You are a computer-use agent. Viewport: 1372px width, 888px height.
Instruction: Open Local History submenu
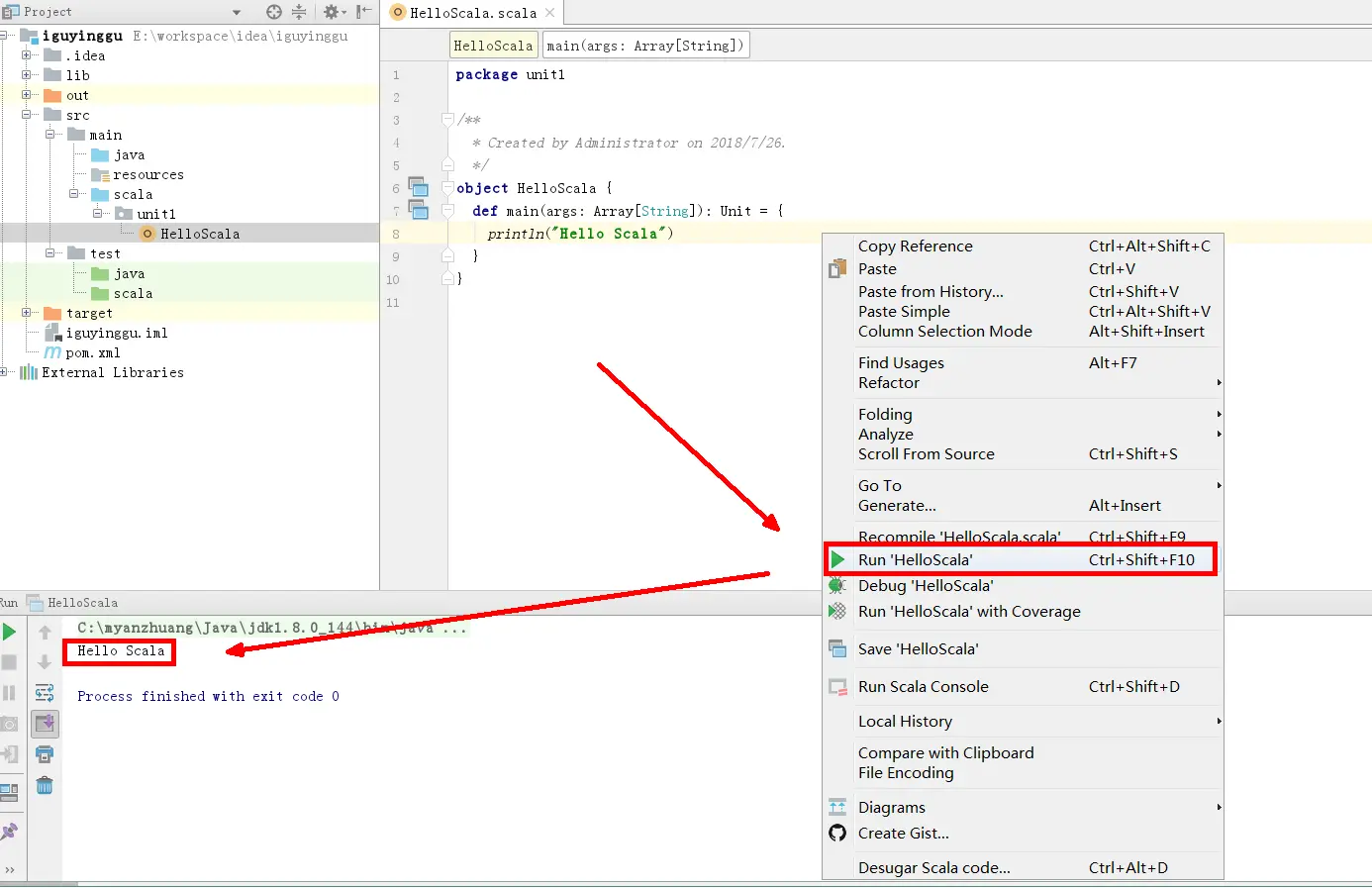click(x=1023, y=721)
